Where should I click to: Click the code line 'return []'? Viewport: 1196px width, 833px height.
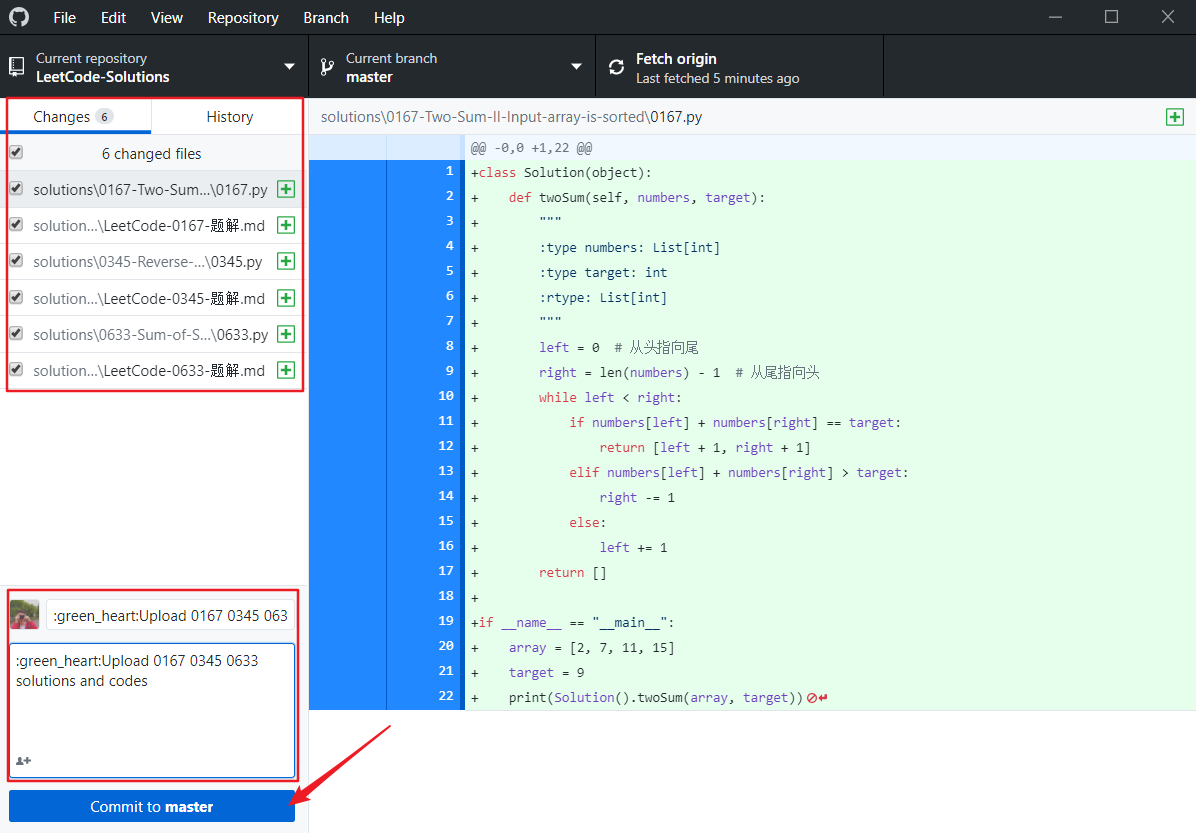[x=572, y=572]
